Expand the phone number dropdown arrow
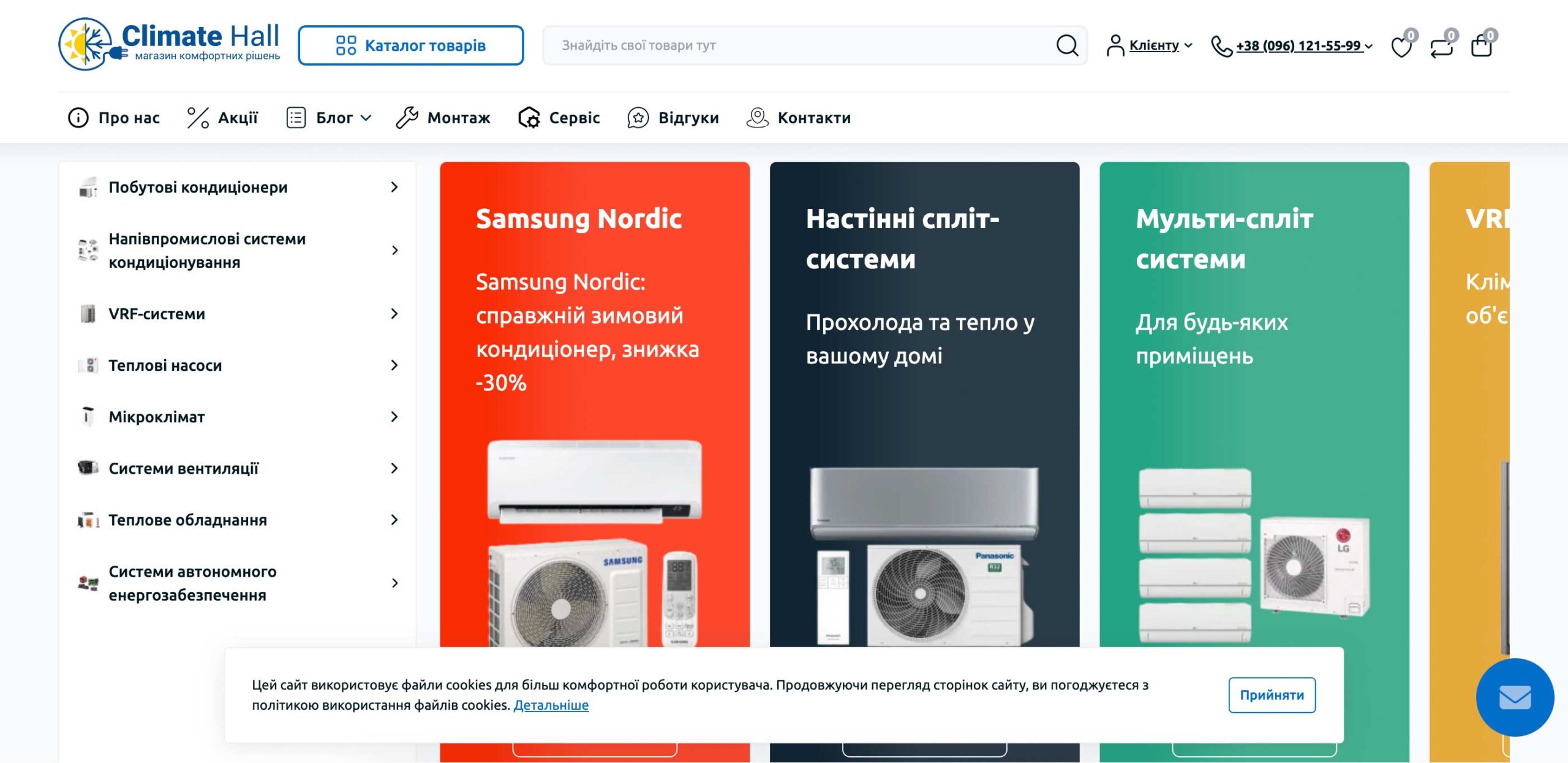 click(1368, 47)
